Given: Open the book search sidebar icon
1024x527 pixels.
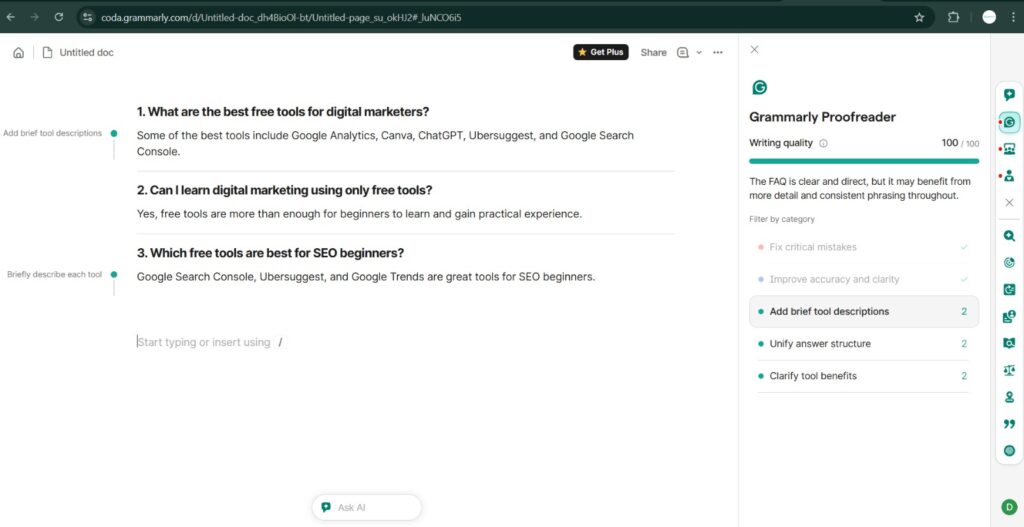Looking at the screenshot, I should pyautogui.click(x=1010, y=343).
